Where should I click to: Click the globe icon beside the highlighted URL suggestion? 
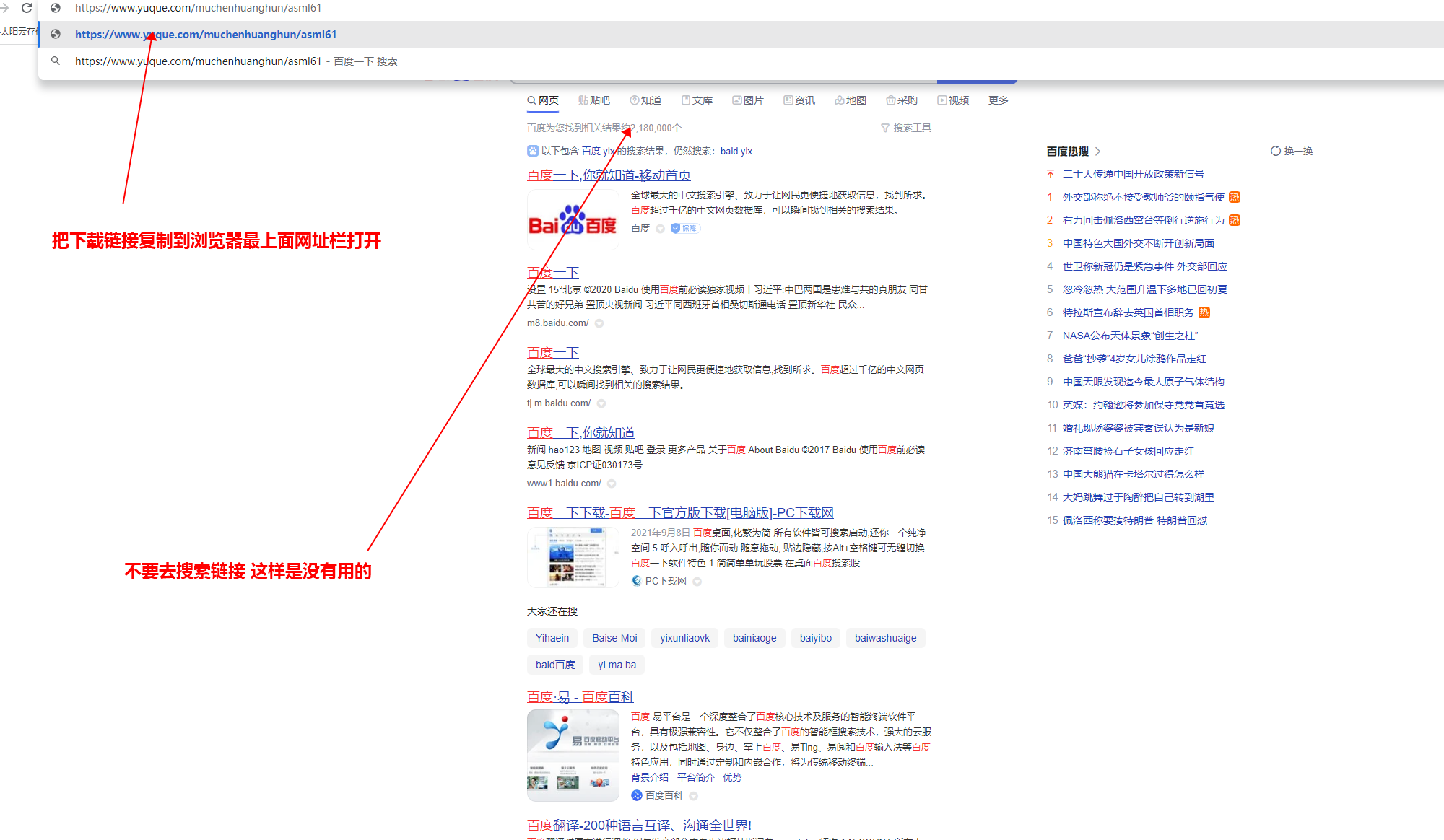click(56, 34)
